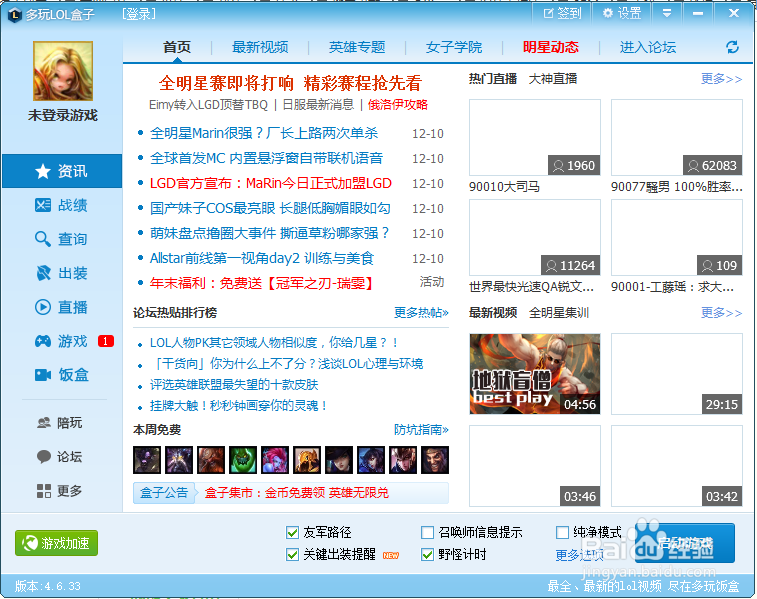Switch to the 进入论坛 tab
Screen dimensions: 757x599
click(x=648, y=47)
